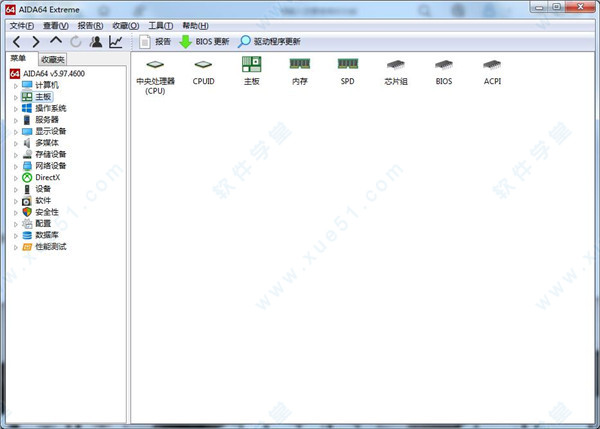
Task: Select DirectX in the tree
Action: pos(47,177)
